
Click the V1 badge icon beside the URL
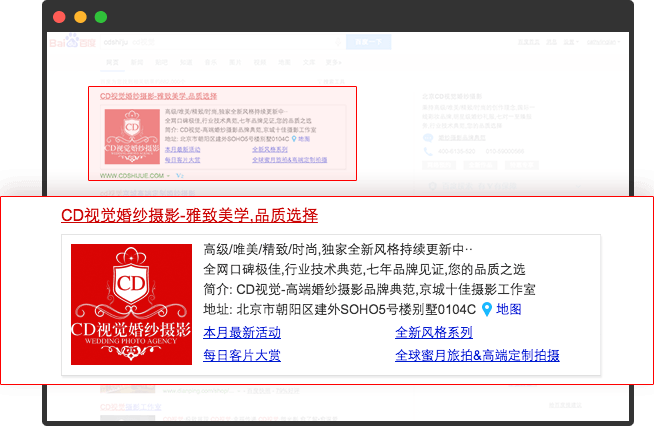click(x=179, y=174)
